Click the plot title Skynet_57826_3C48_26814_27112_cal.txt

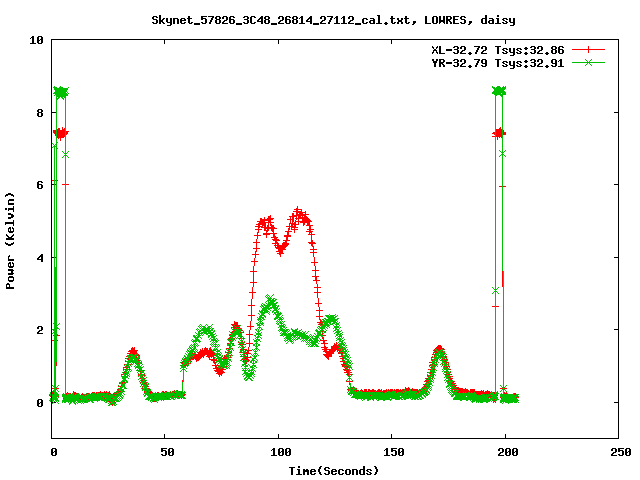(282, 20)
